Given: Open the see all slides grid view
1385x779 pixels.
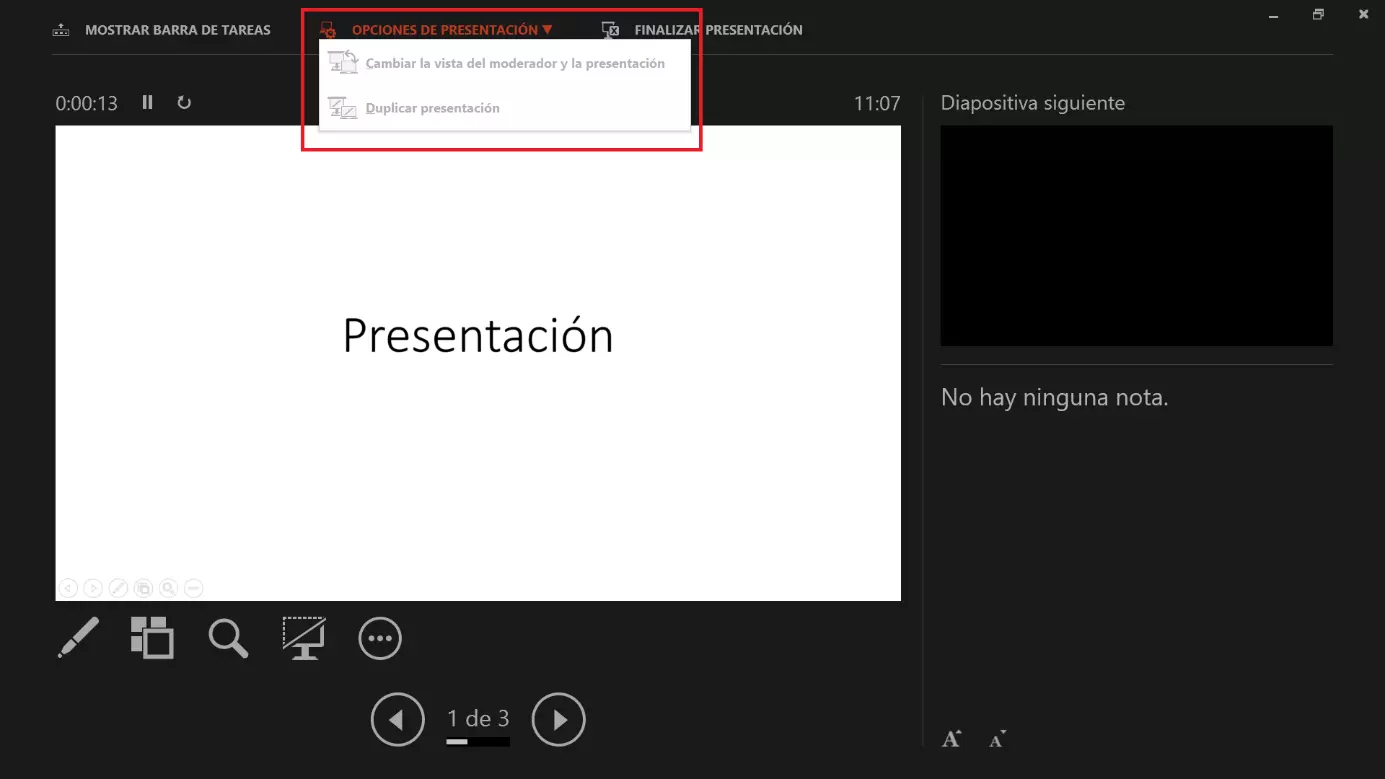Looking at the screenshot, I should [152, 638].
